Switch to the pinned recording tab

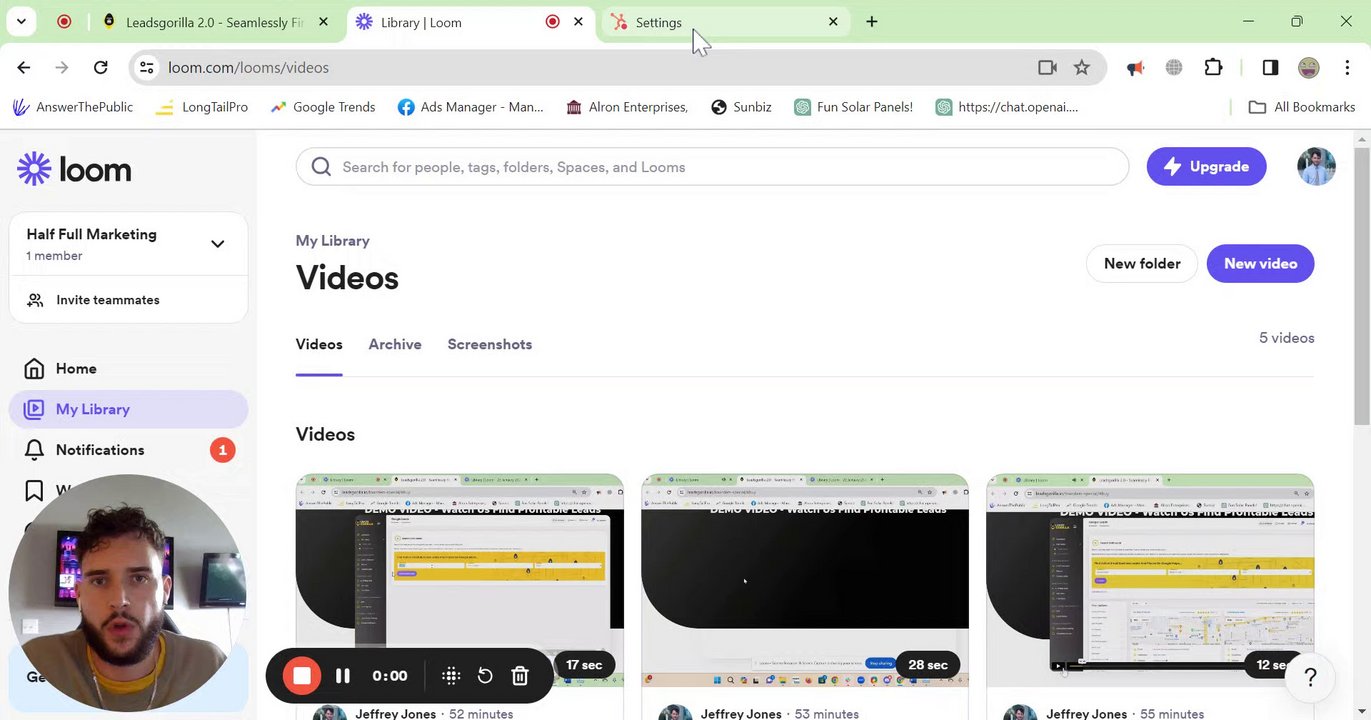pos(64,22)
